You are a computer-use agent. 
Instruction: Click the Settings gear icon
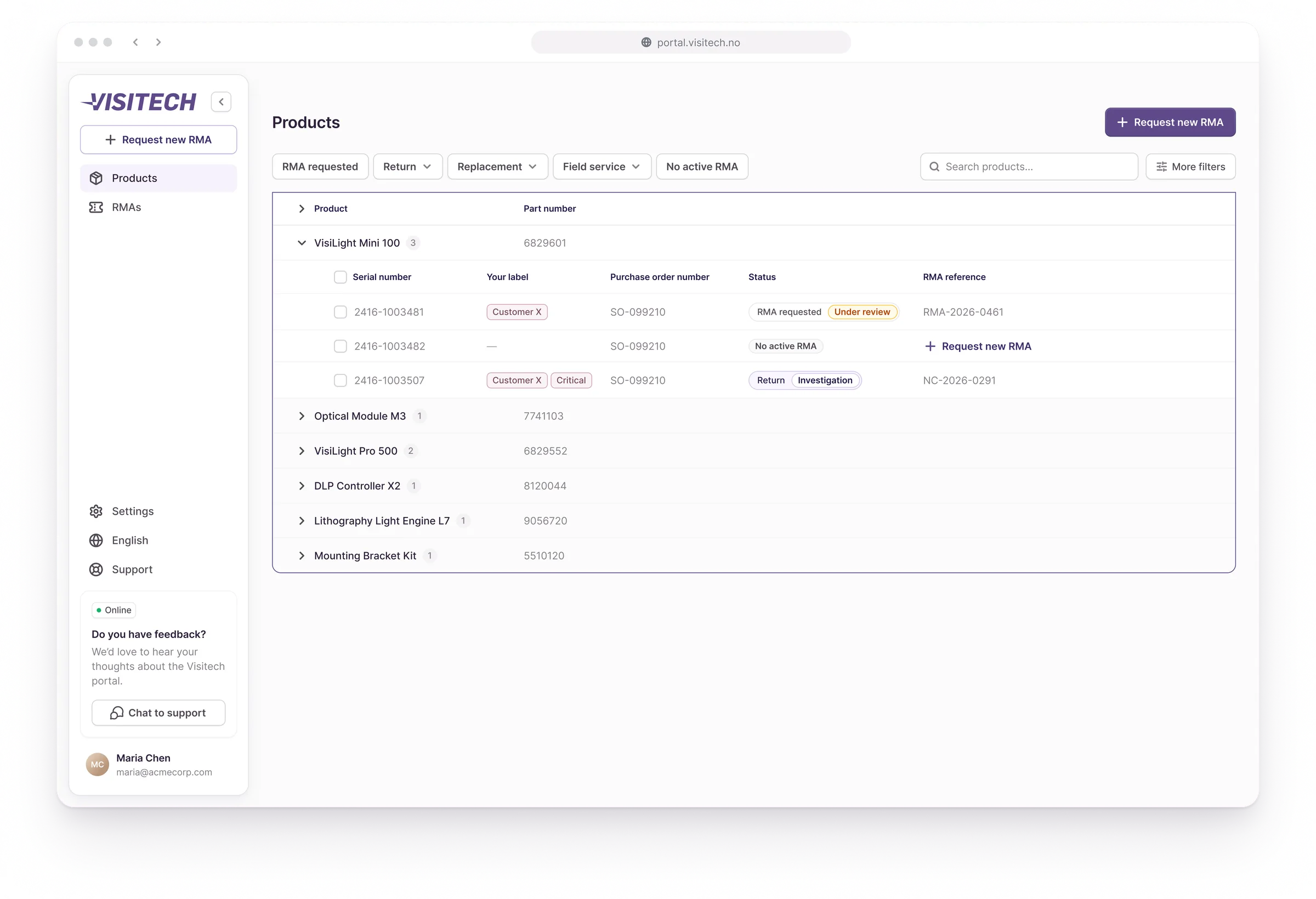(x=97, y=511)
